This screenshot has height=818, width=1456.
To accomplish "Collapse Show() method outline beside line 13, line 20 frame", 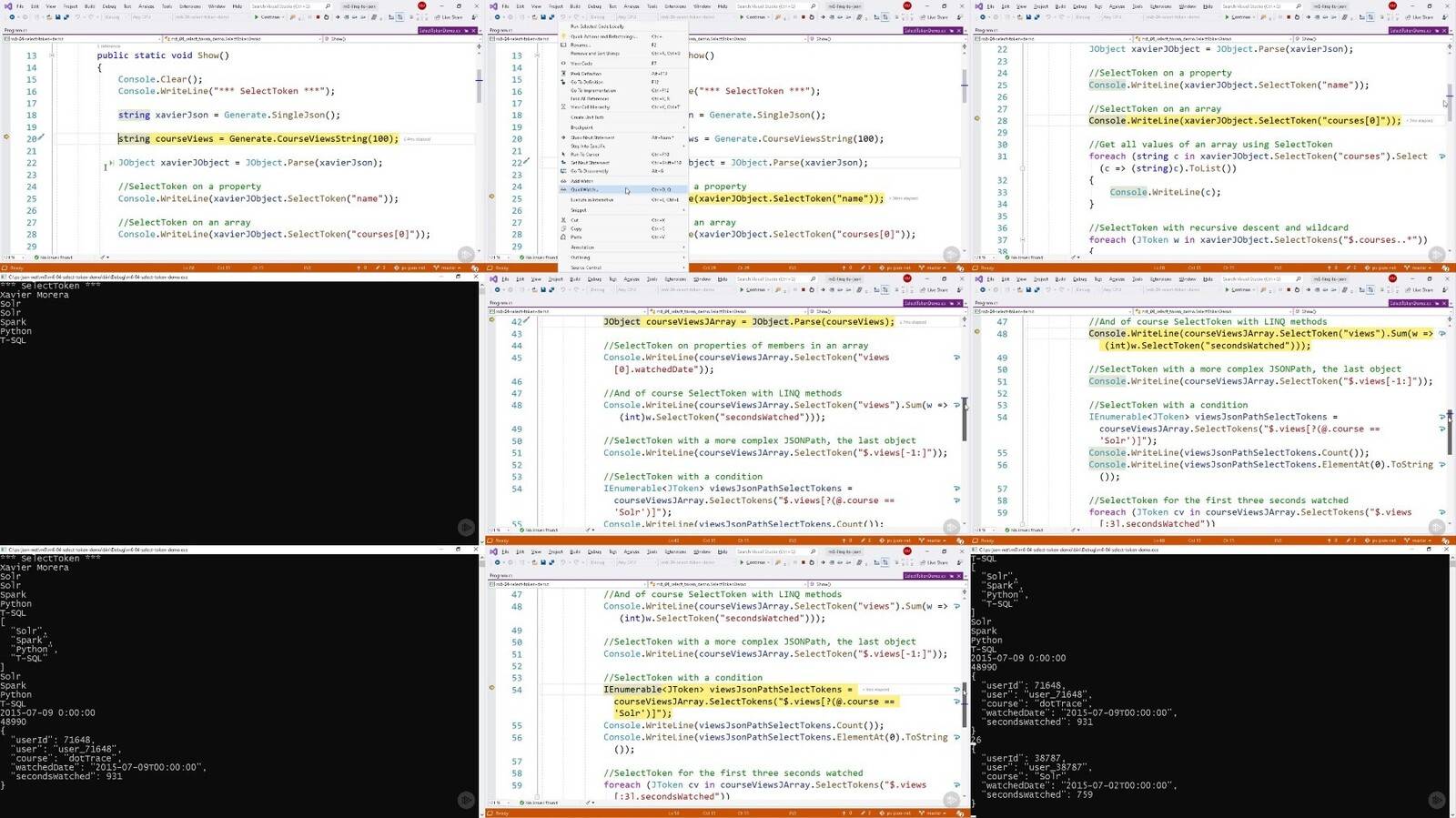I will pyautogui.click(x=52, y=56).
